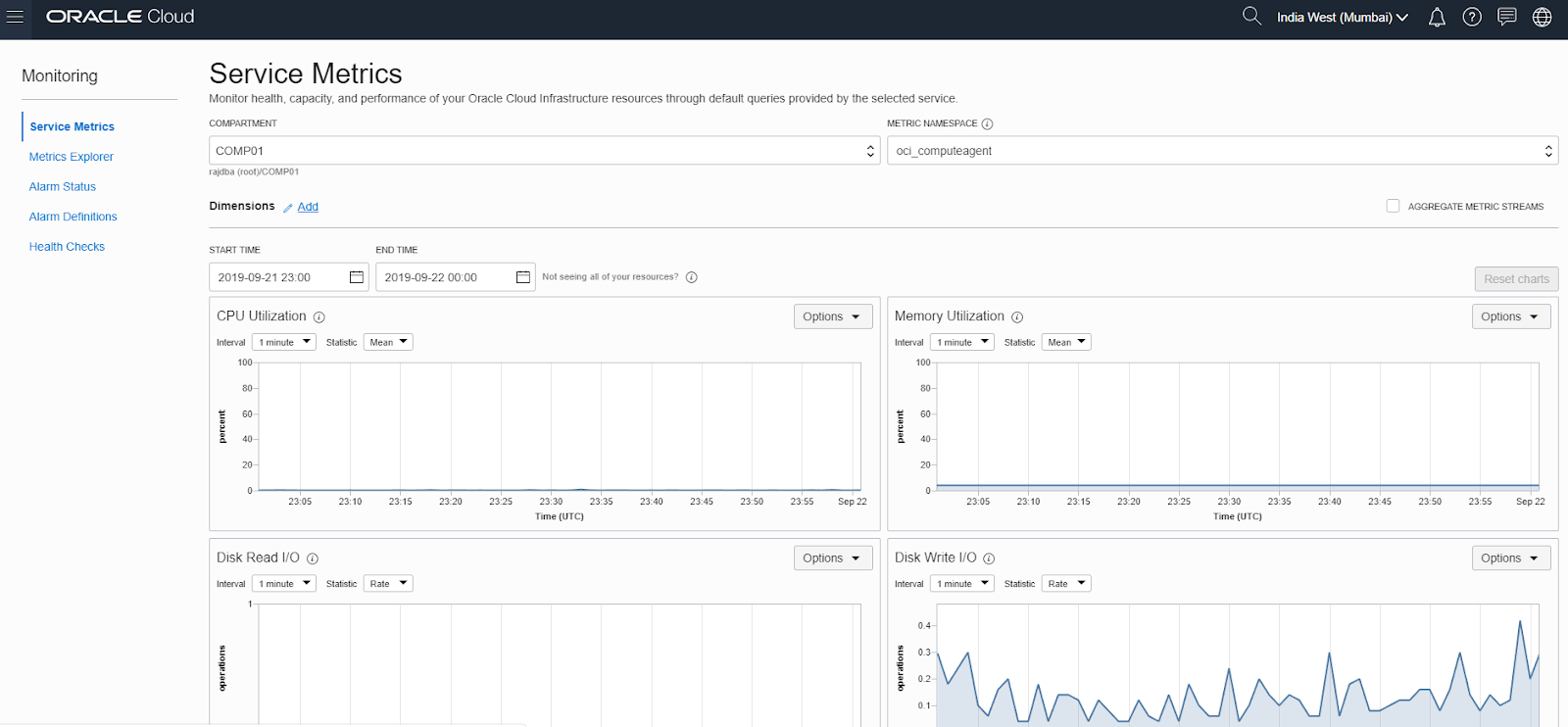1568x727 pixels.
Task: Click the Memory Utilization chart area
Action: tap(1238, 426)
